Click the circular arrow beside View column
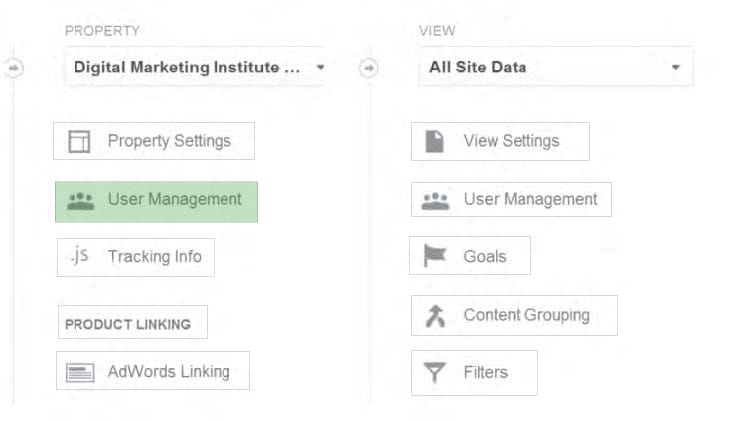Image resolution: width=746 pixels, height=421 pixels. click(369, 68)
